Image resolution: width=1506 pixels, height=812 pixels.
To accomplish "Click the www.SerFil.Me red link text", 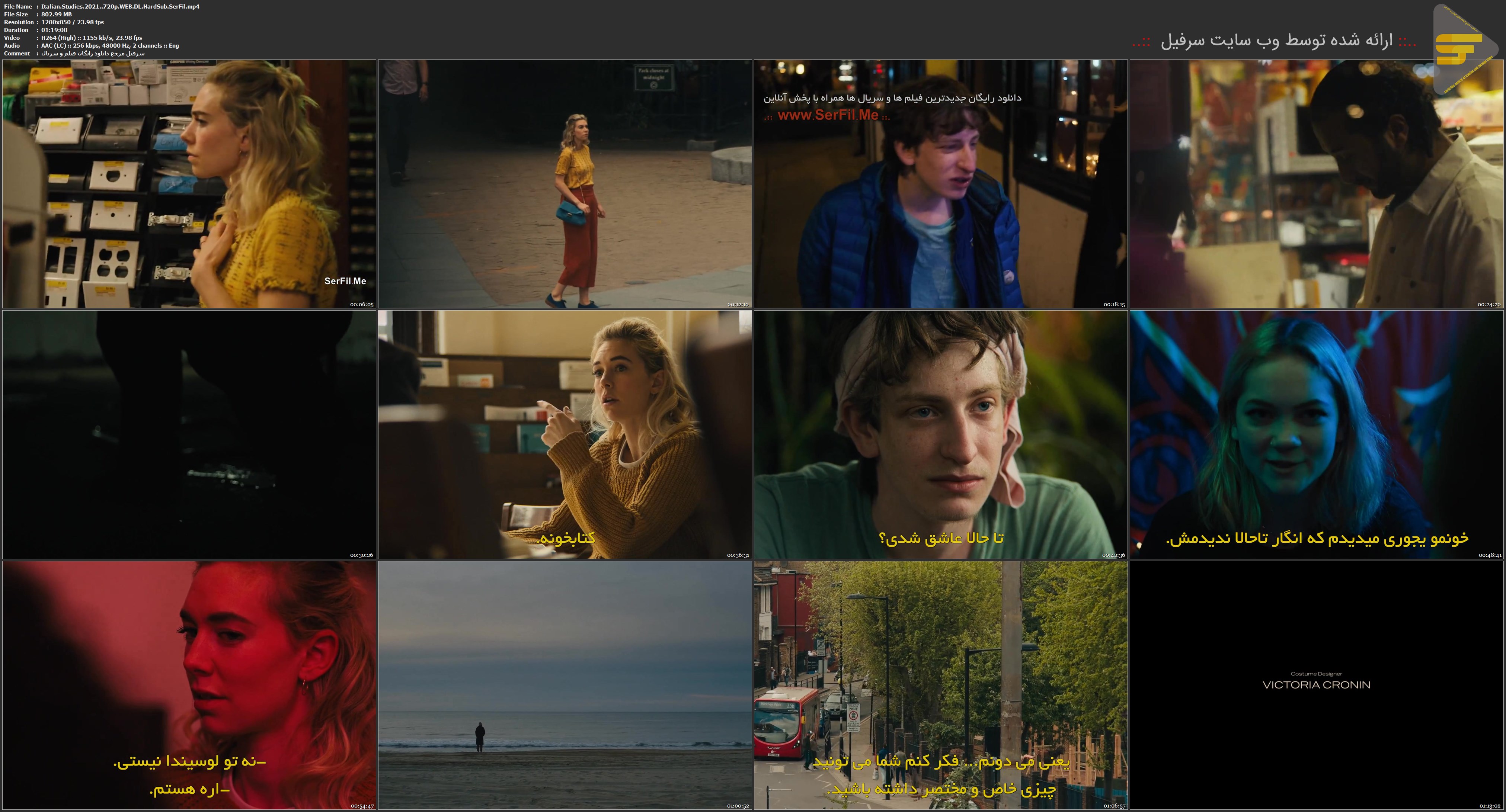I will (827, 116).
